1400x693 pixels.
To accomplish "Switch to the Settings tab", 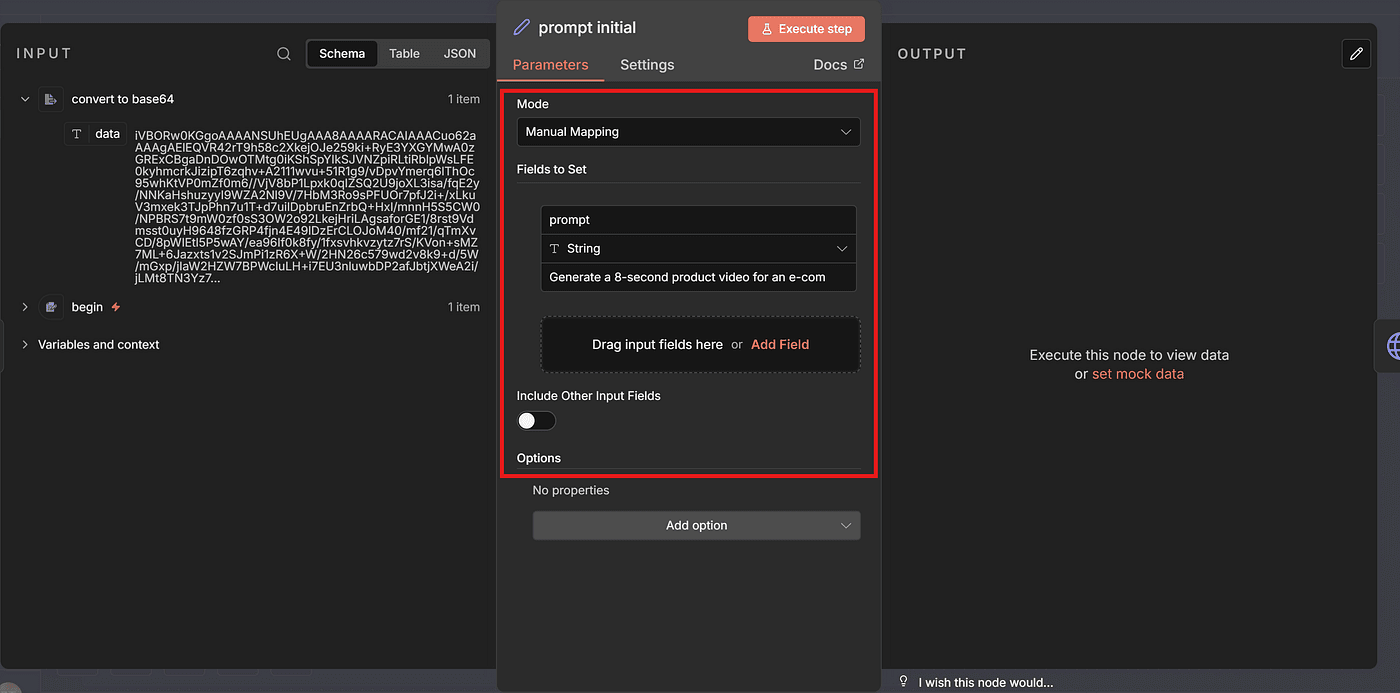I will tap(647, 65).
